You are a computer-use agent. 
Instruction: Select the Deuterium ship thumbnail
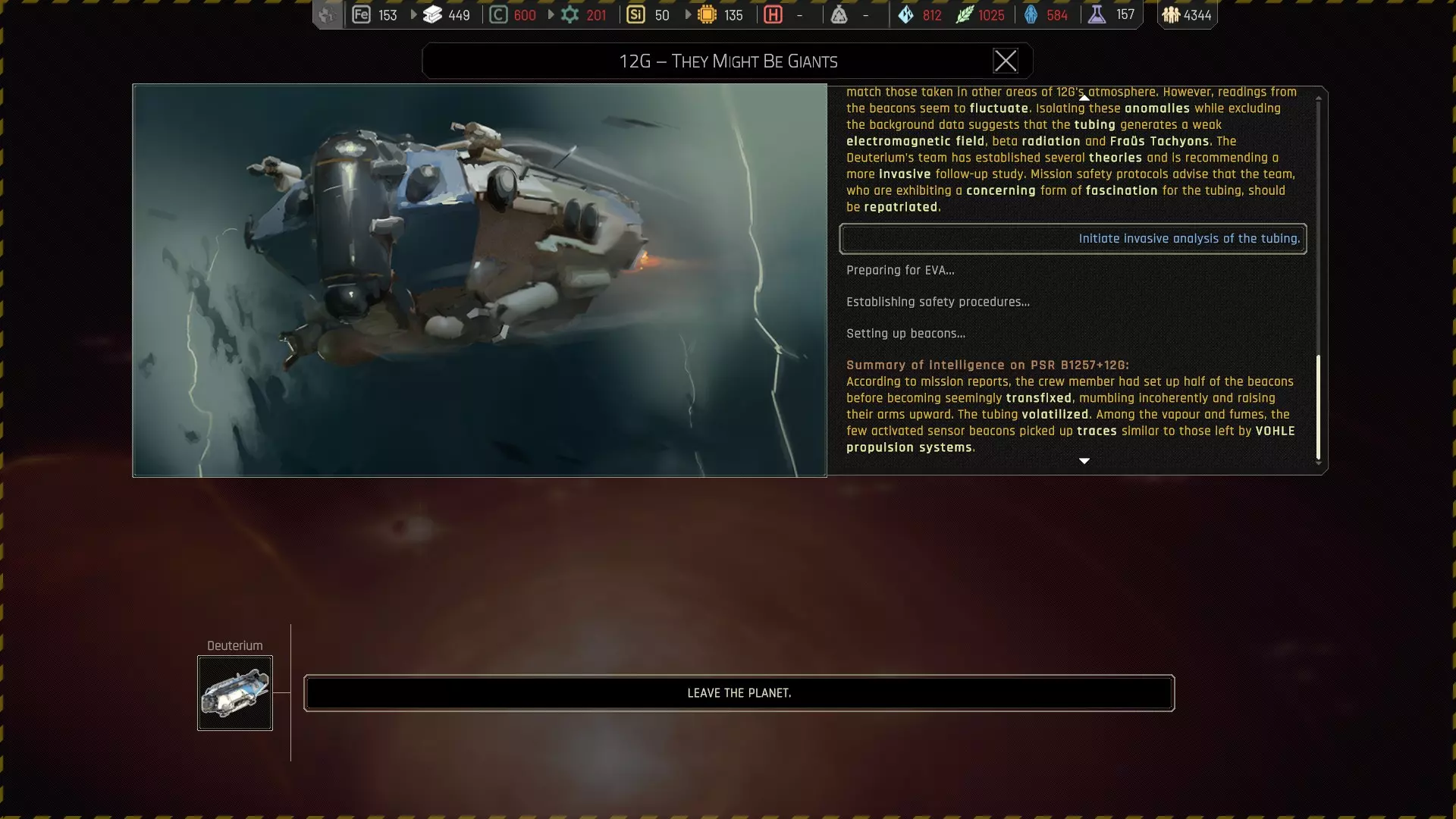pos(235,693)
